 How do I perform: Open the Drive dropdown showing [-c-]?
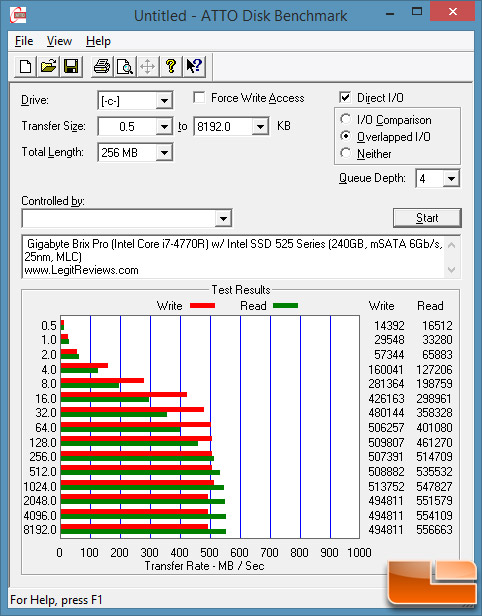pyautogui.click(x=164, y=101)
